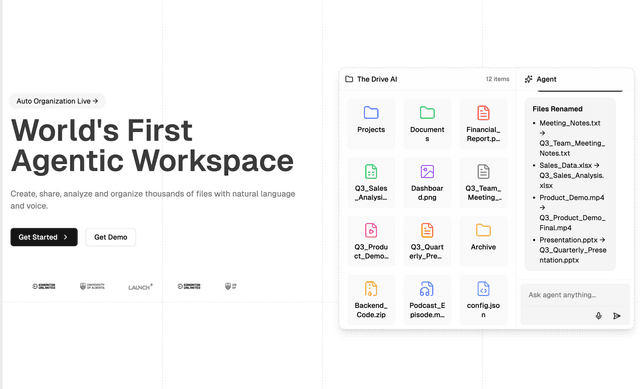Click the 12 items count label
Viewport: 640px width, 389px height.
497,79
